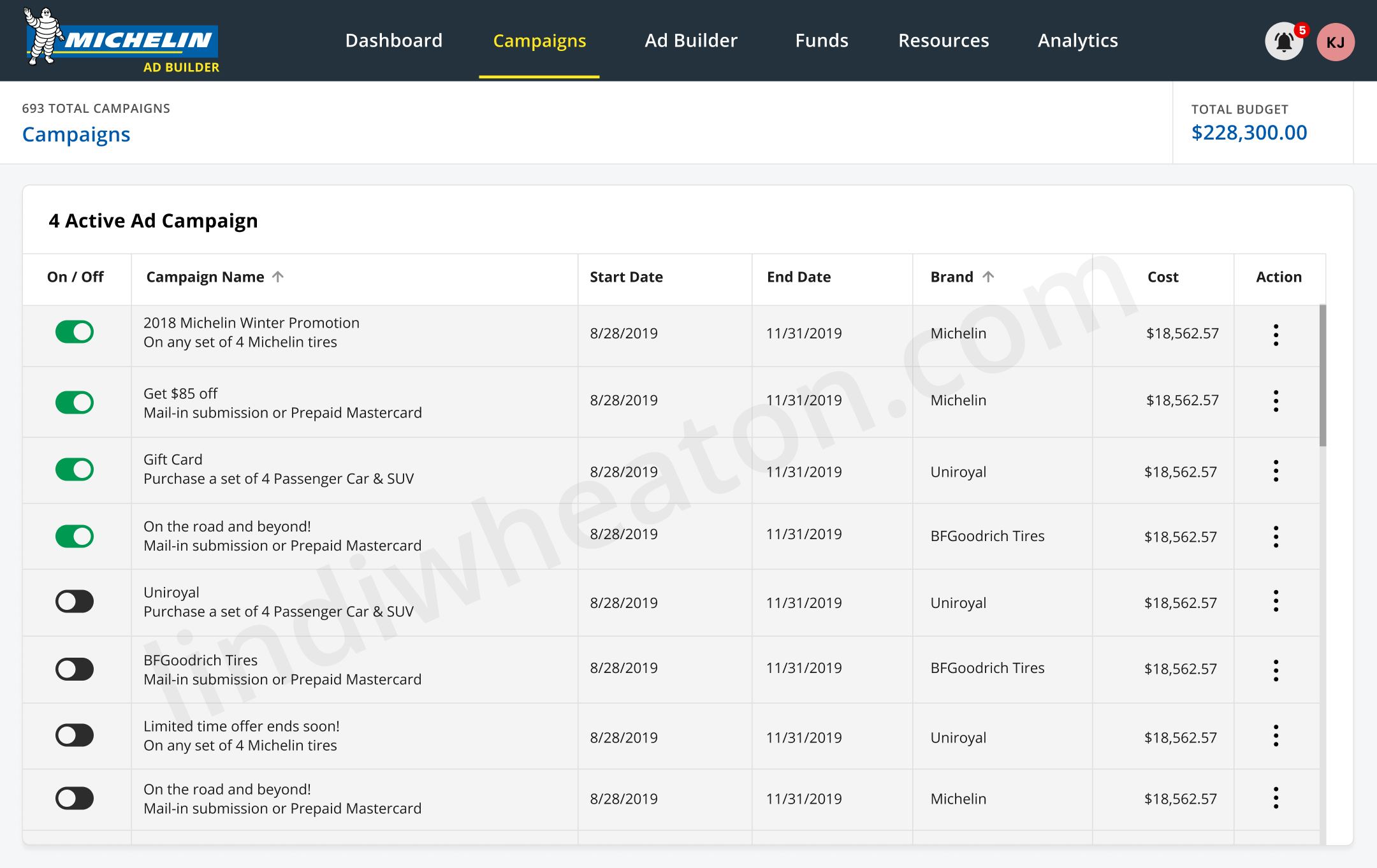Sort by Brand column arrow
Screen dimensions: 1377x868
[x=988, y=277]
